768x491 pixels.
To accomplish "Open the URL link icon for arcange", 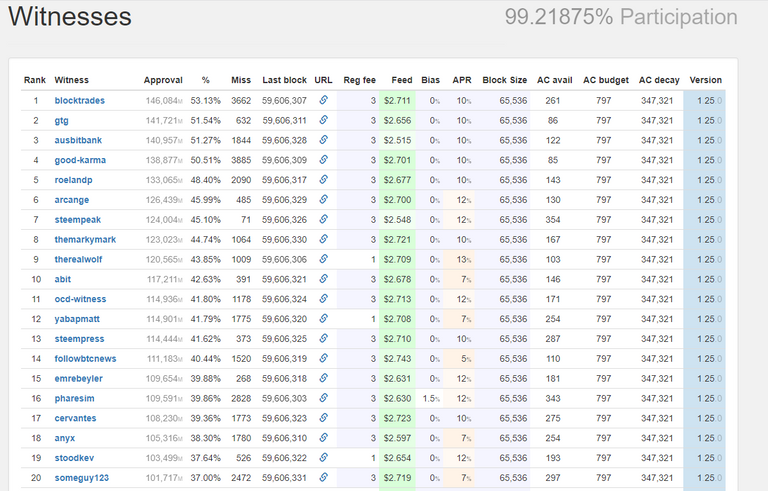I will (x=323, y=199).
